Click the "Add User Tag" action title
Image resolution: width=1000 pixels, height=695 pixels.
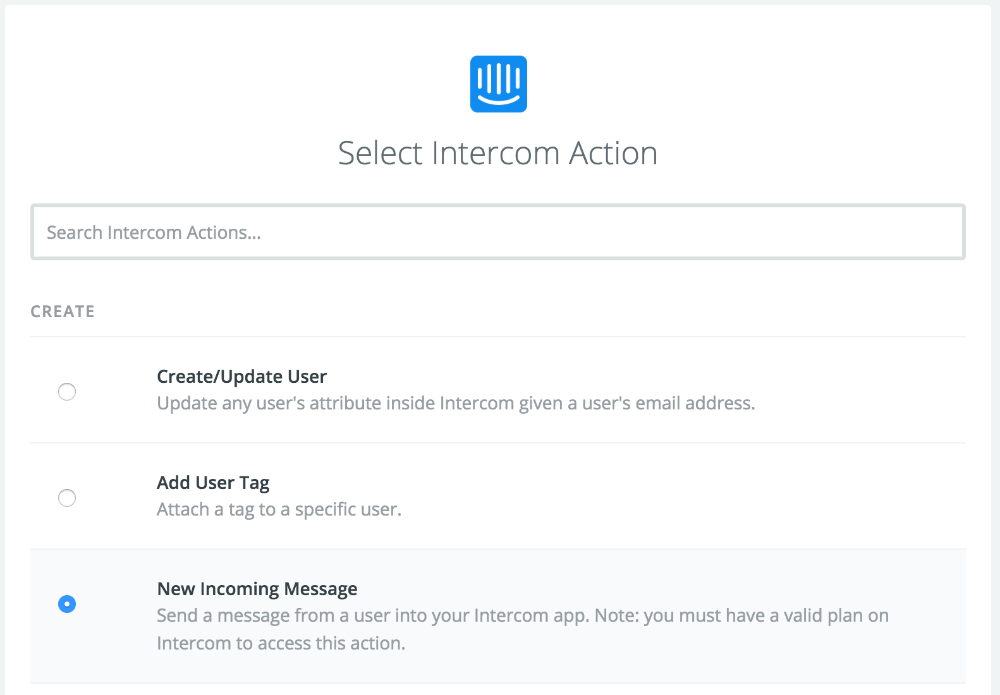click(213, 483)
